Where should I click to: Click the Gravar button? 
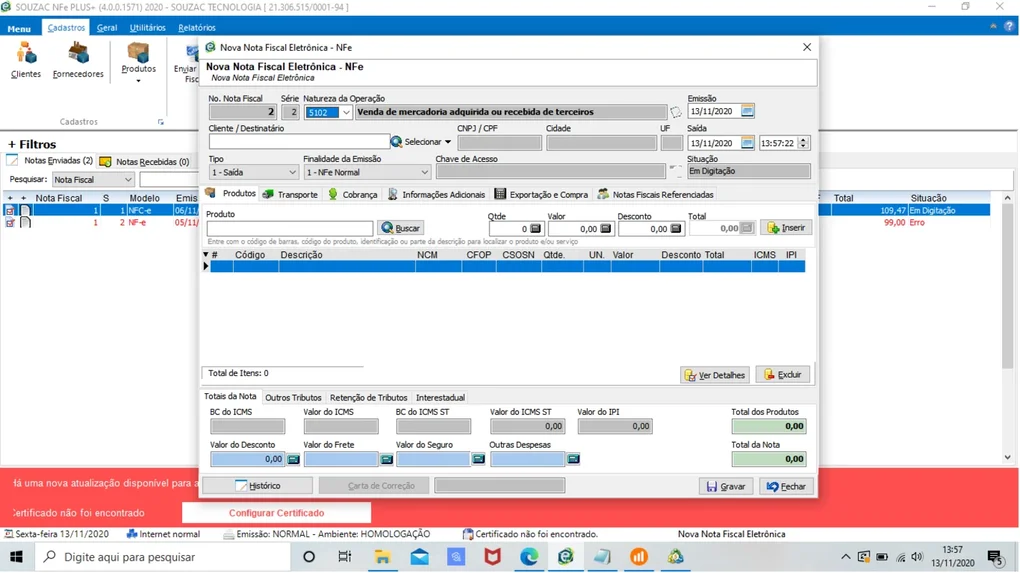pos(726,486)
